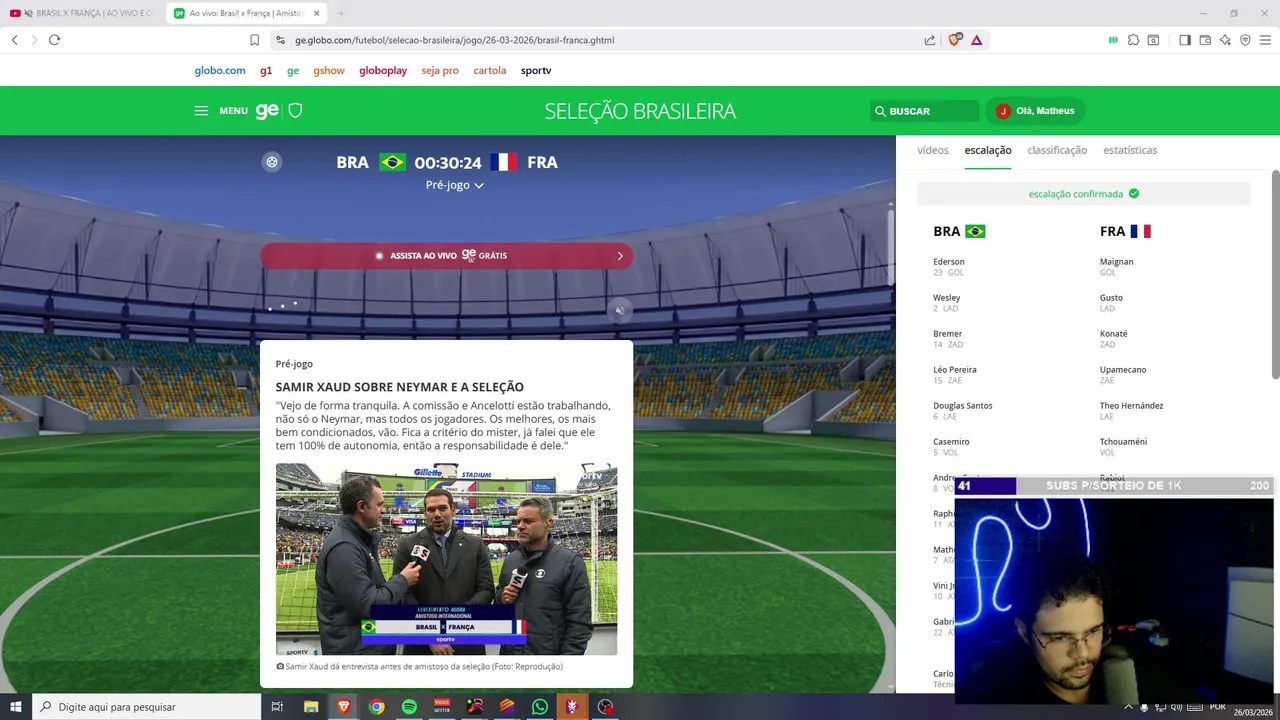Click the Brazil flag in the scoreboard

coord(392,162)
